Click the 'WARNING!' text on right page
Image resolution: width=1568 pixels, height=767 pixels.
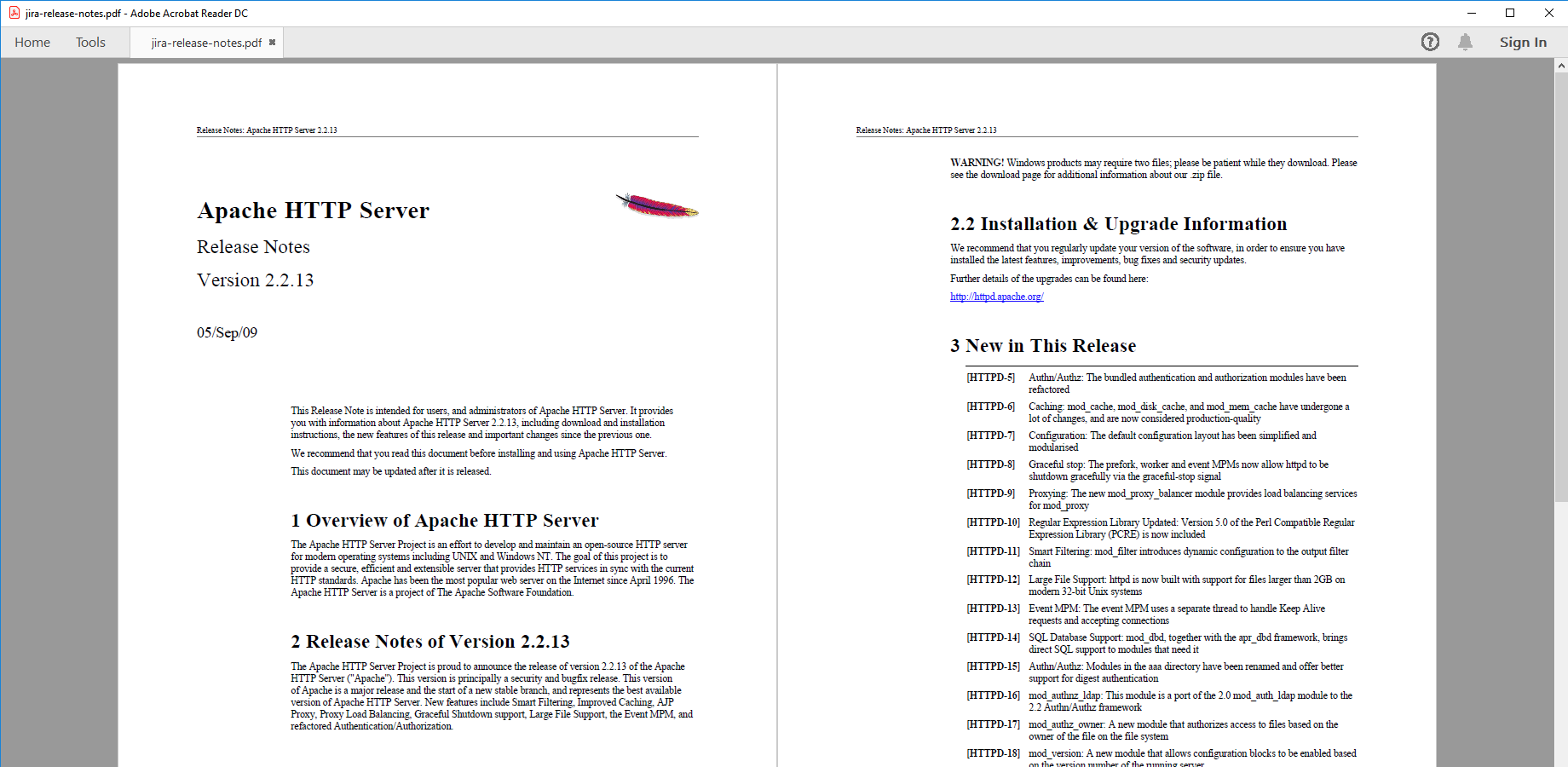tap(977, 163)
